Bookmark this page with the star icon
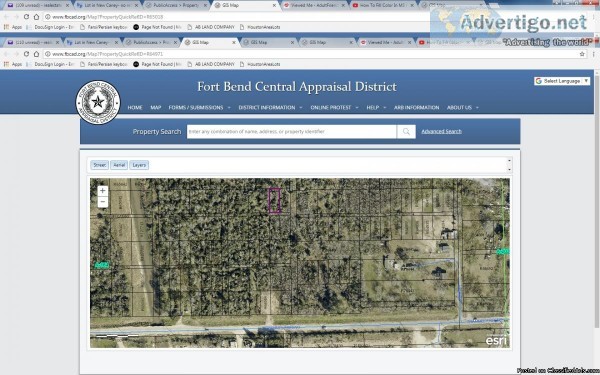The width and height of the screenshot is (600, 375). 582,54
